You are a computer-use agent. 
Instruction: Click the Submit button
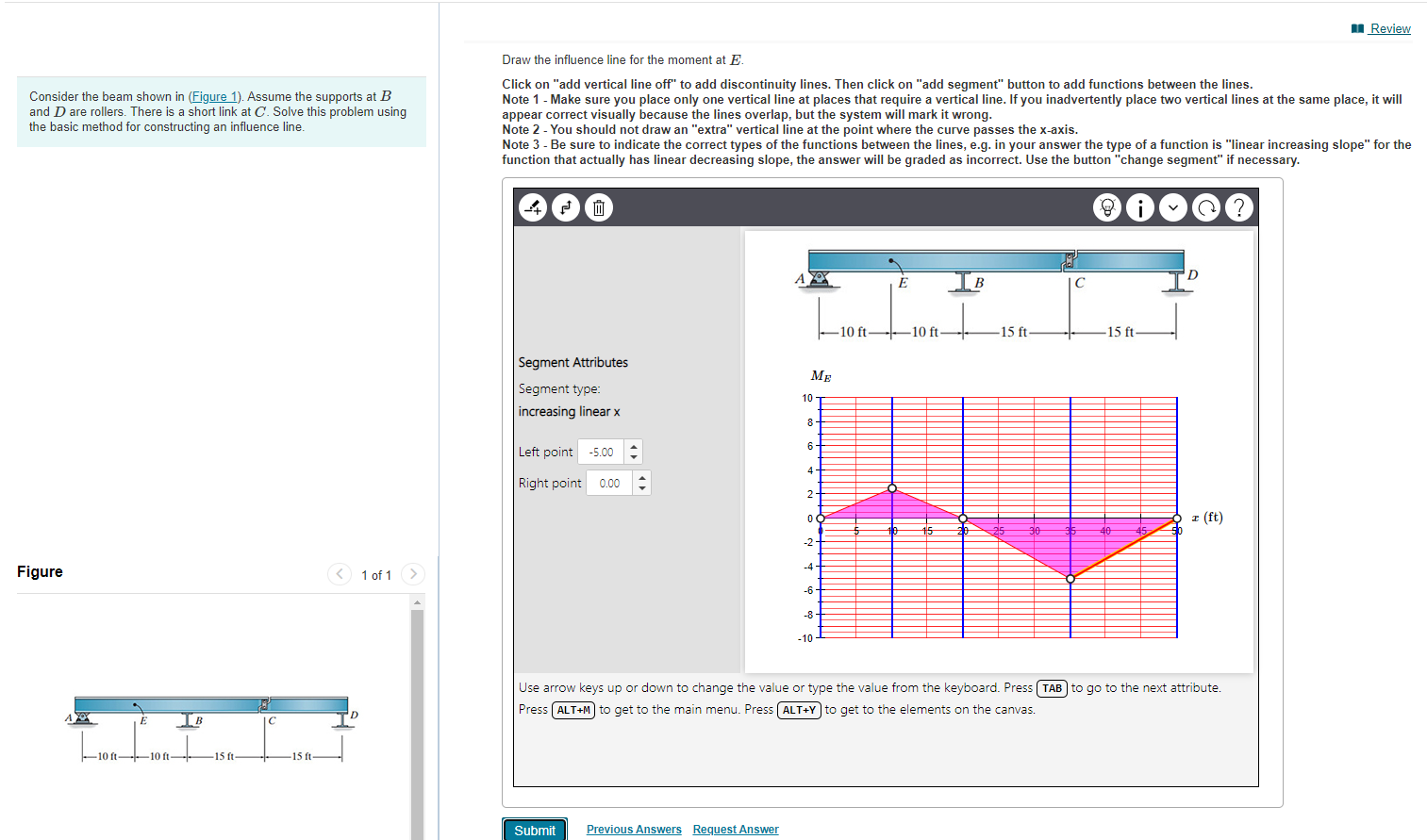[x=535, y=830]
